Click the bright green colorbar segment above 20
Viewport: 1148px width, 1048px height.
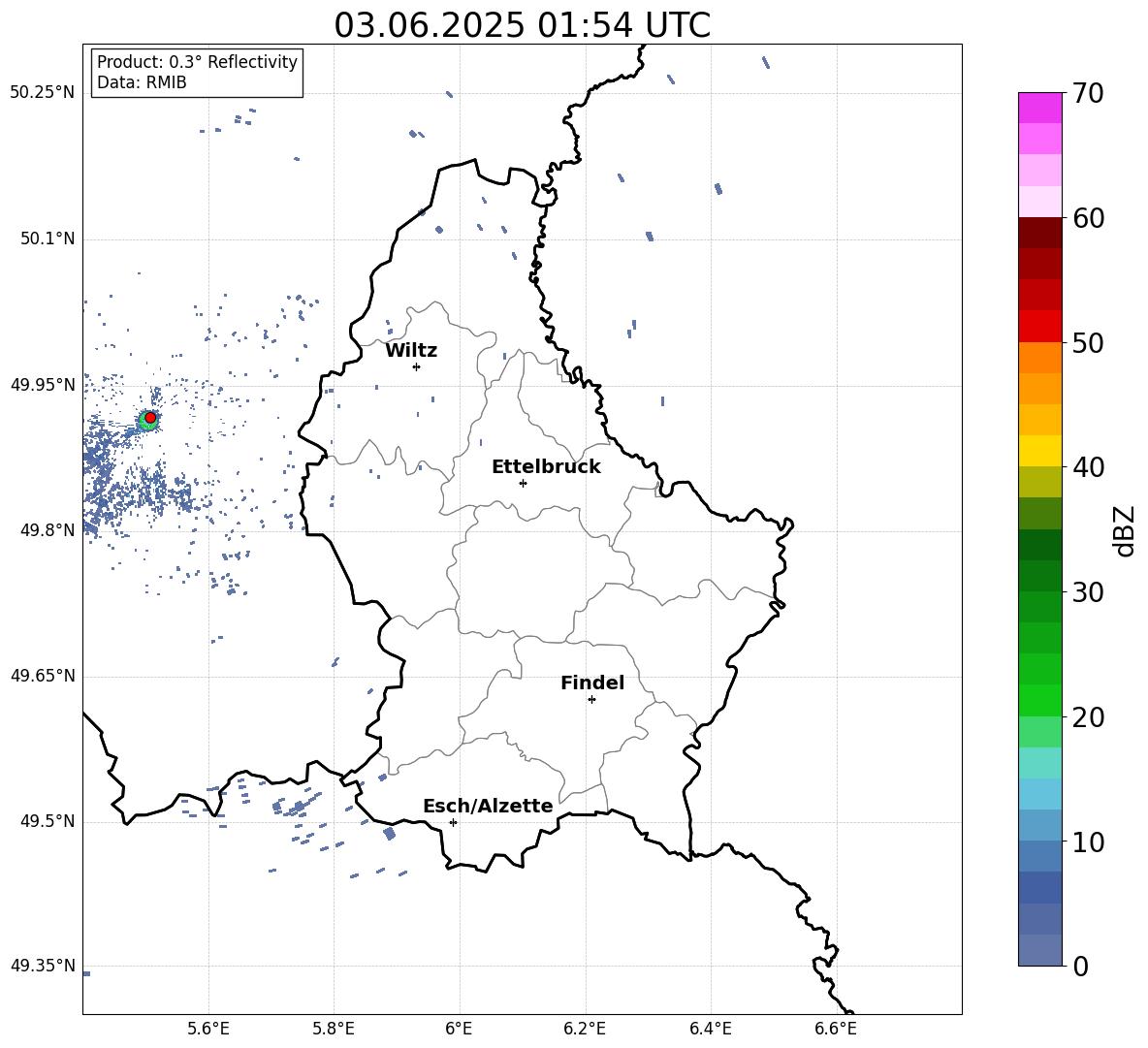[x=1040, y=700]
